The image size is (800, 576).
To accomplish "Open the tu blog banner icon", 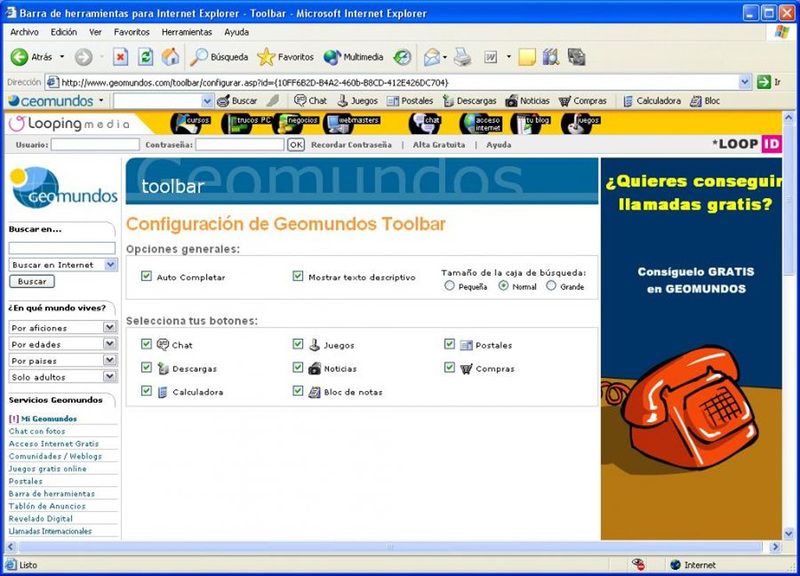I will [530, 123].
